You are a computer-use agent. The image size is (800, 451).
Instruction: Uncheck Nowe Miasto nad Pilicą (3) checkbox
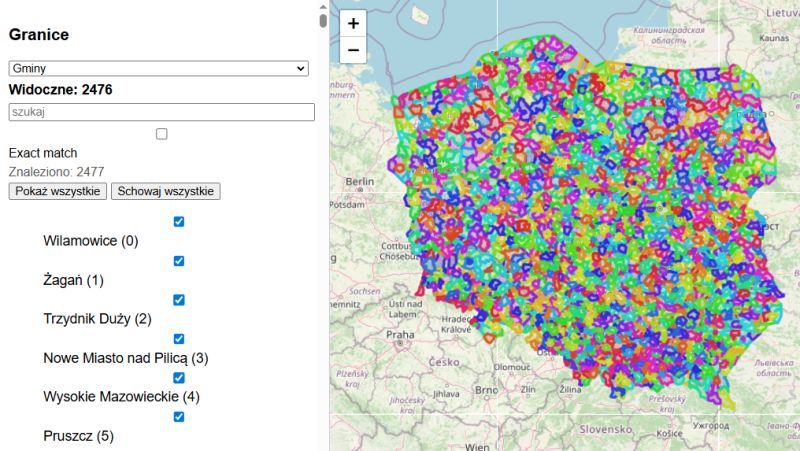tap(179, 339)
